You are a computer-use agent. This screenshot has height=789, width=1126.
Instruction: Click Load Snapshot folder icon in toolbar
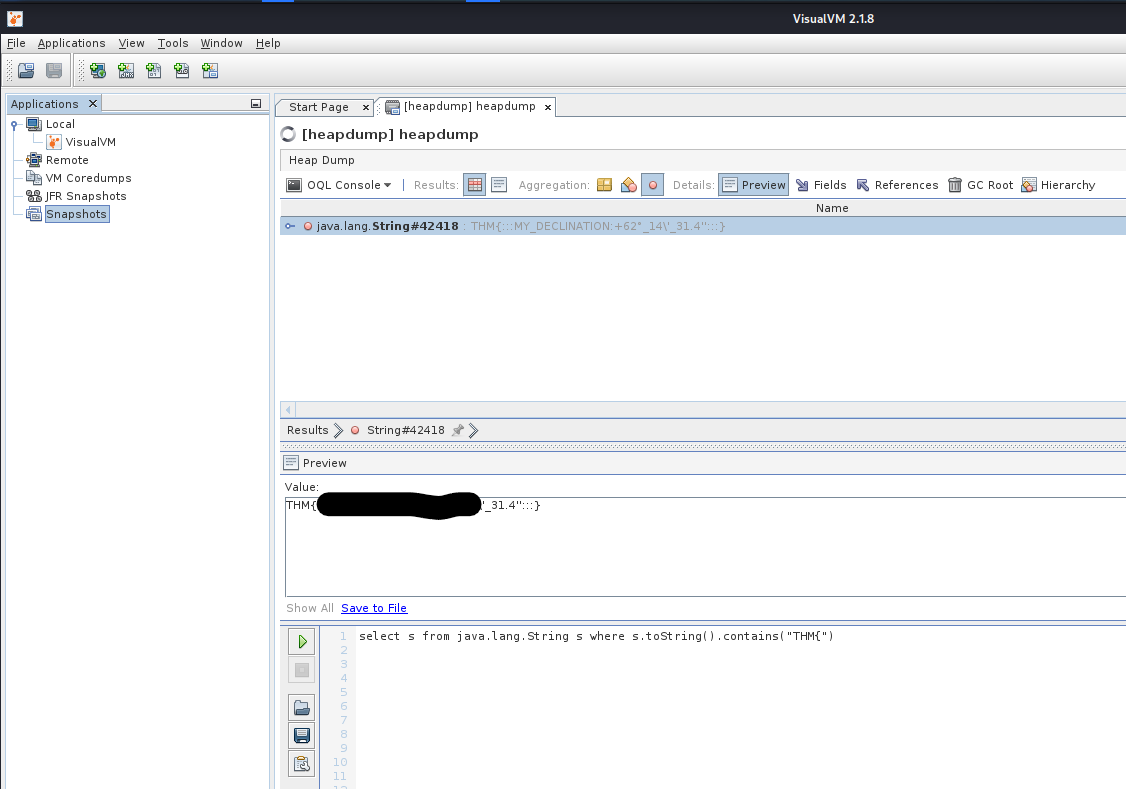(x=26, y=71)
